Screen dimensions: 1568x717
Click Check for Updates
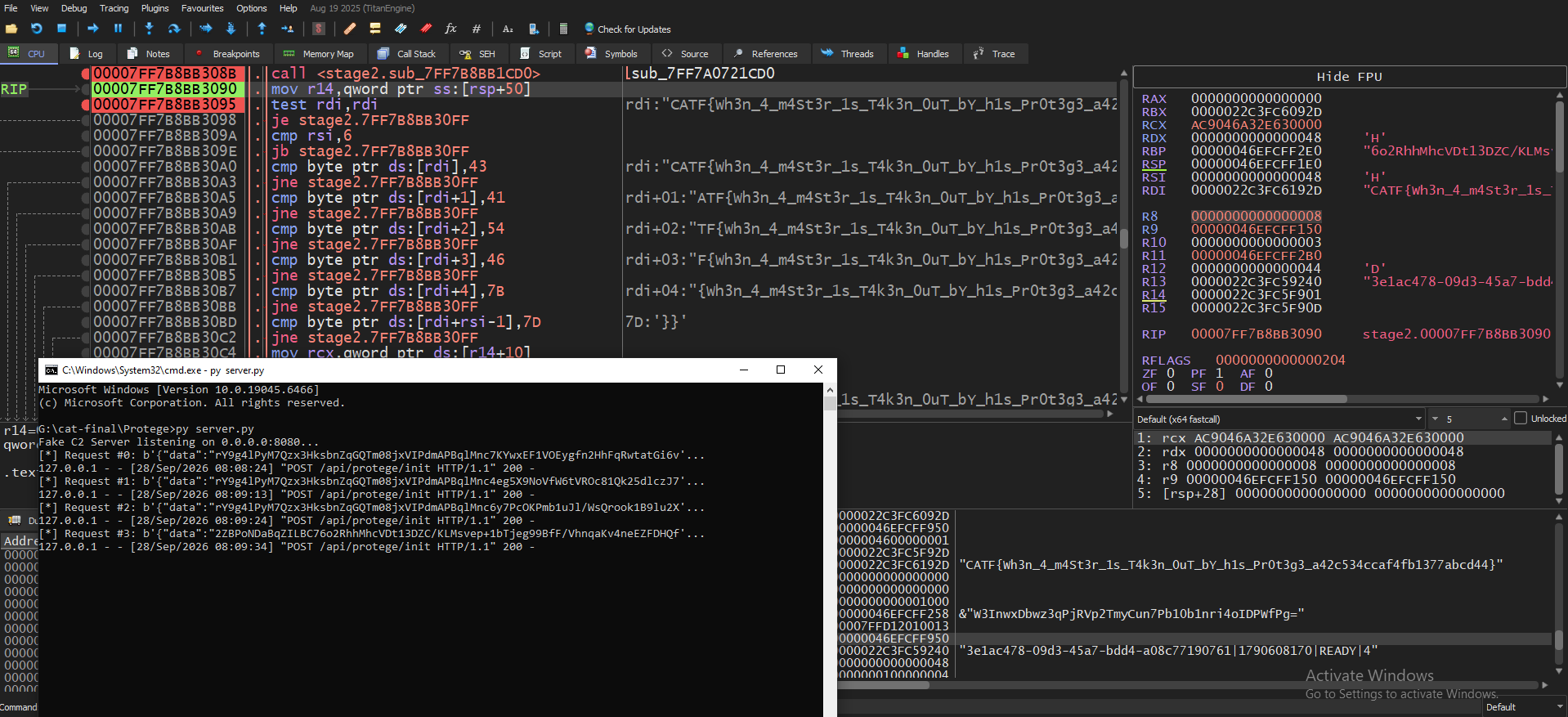point(627,29)
